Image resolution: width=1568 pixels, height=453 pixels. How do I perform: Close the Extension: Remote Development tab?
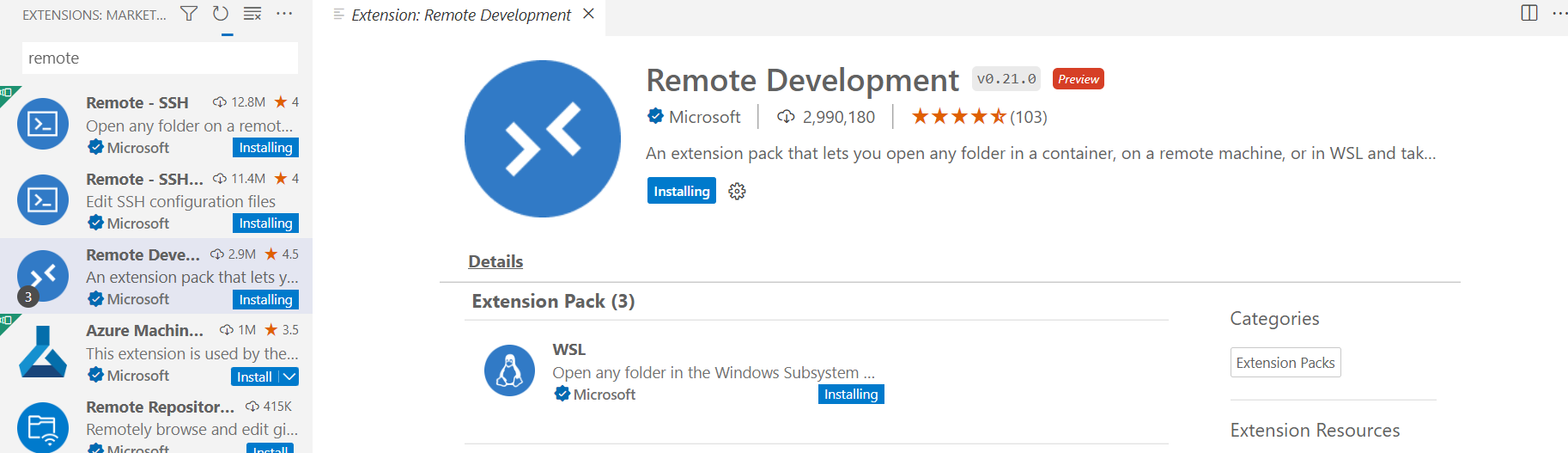pos(588,14)
